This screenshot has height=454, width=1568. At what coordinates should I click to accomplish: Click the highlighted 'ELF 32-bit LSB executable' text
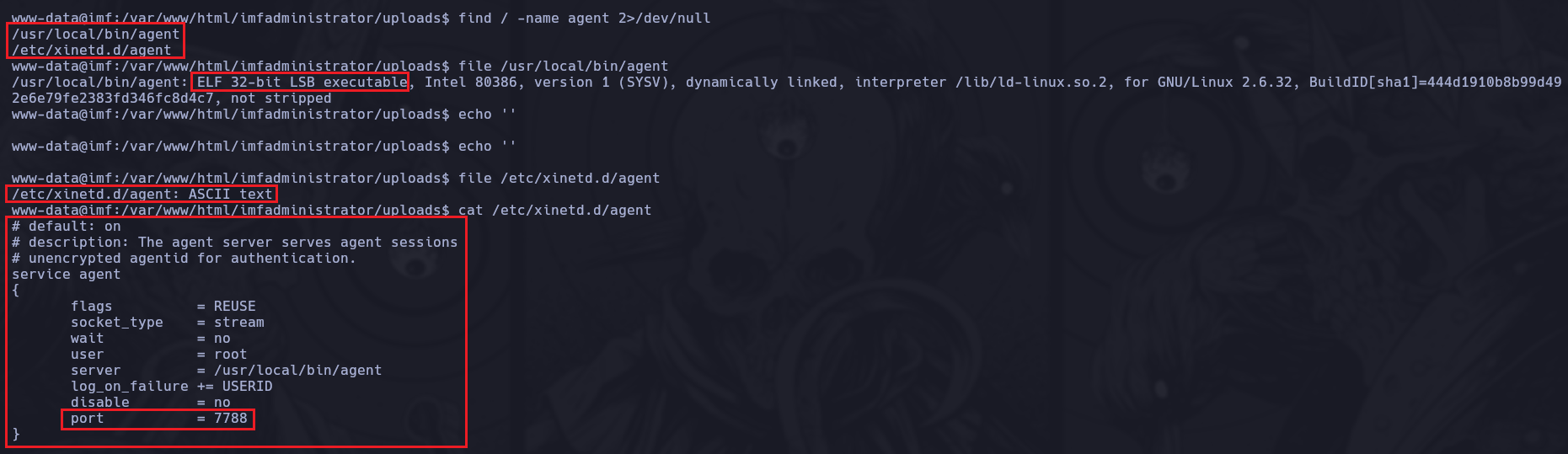tap(302, 83)
